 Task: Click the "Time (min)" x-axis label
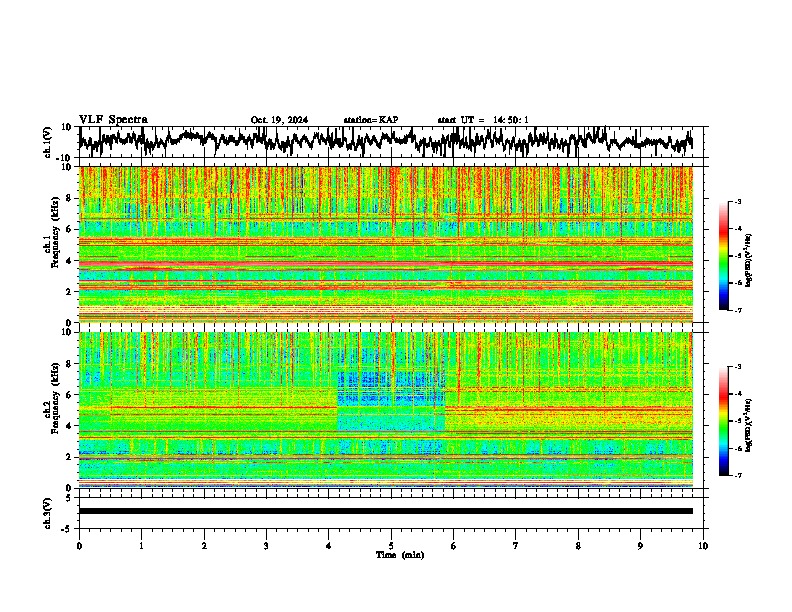400,555
